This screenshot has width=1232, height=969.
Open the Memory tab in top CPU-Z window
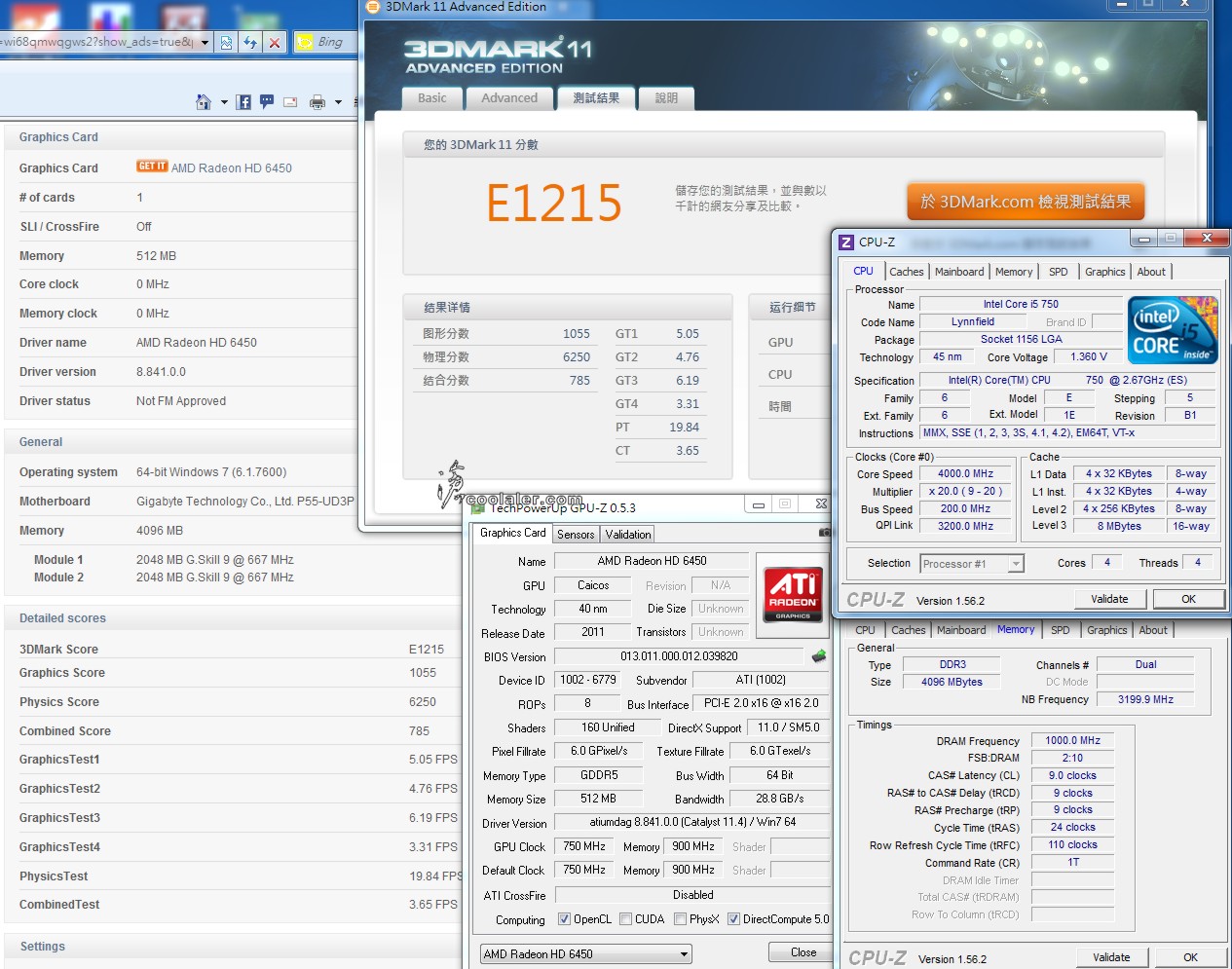click(1014, 272)
